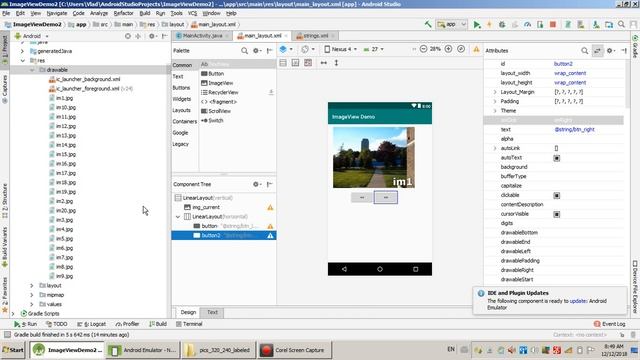Search attributes with the magnifier icon
The width and height of the screenshot is (640, 360).
coord(584,51)
